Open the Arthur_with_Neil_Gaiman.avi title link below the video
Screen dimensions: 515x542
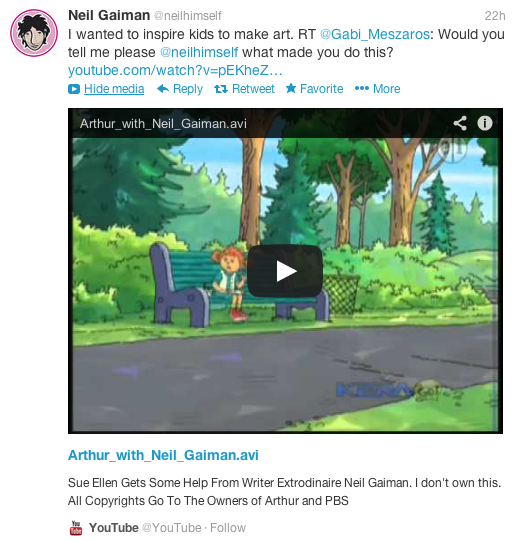click(x=163, y=455)
